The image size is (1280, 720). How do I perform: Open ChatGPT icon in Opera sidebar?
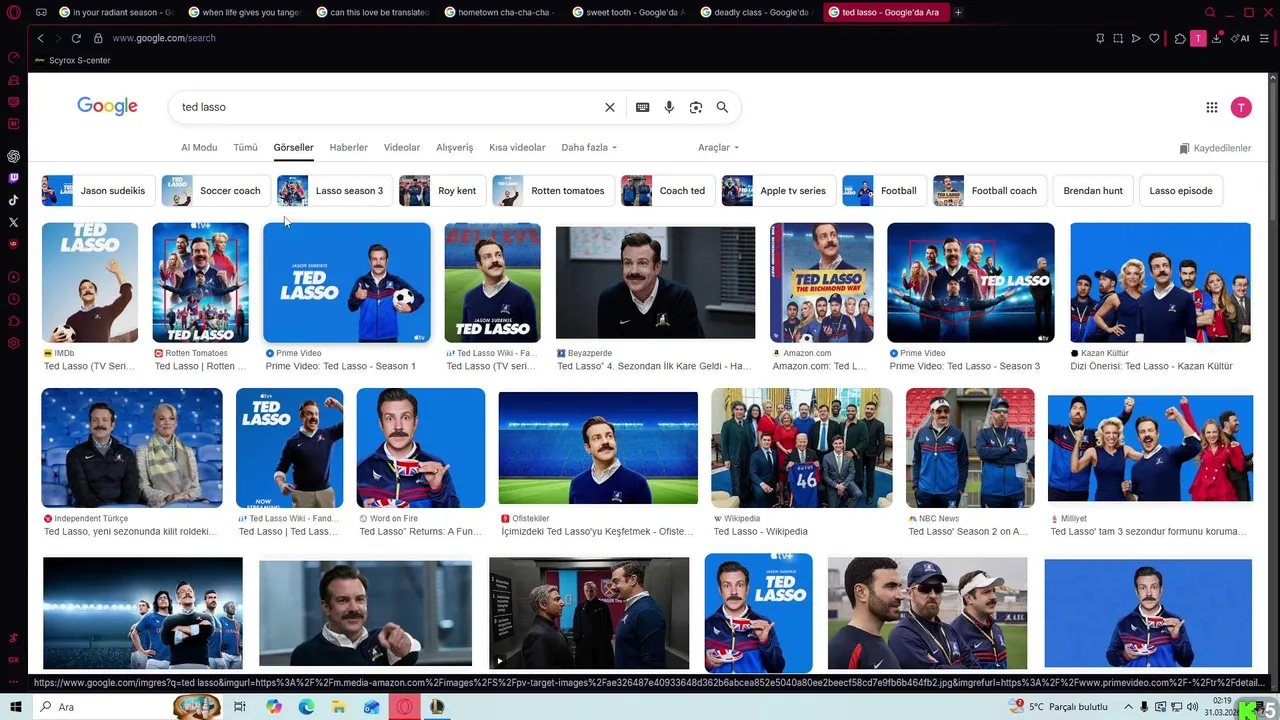click(14, 156)
